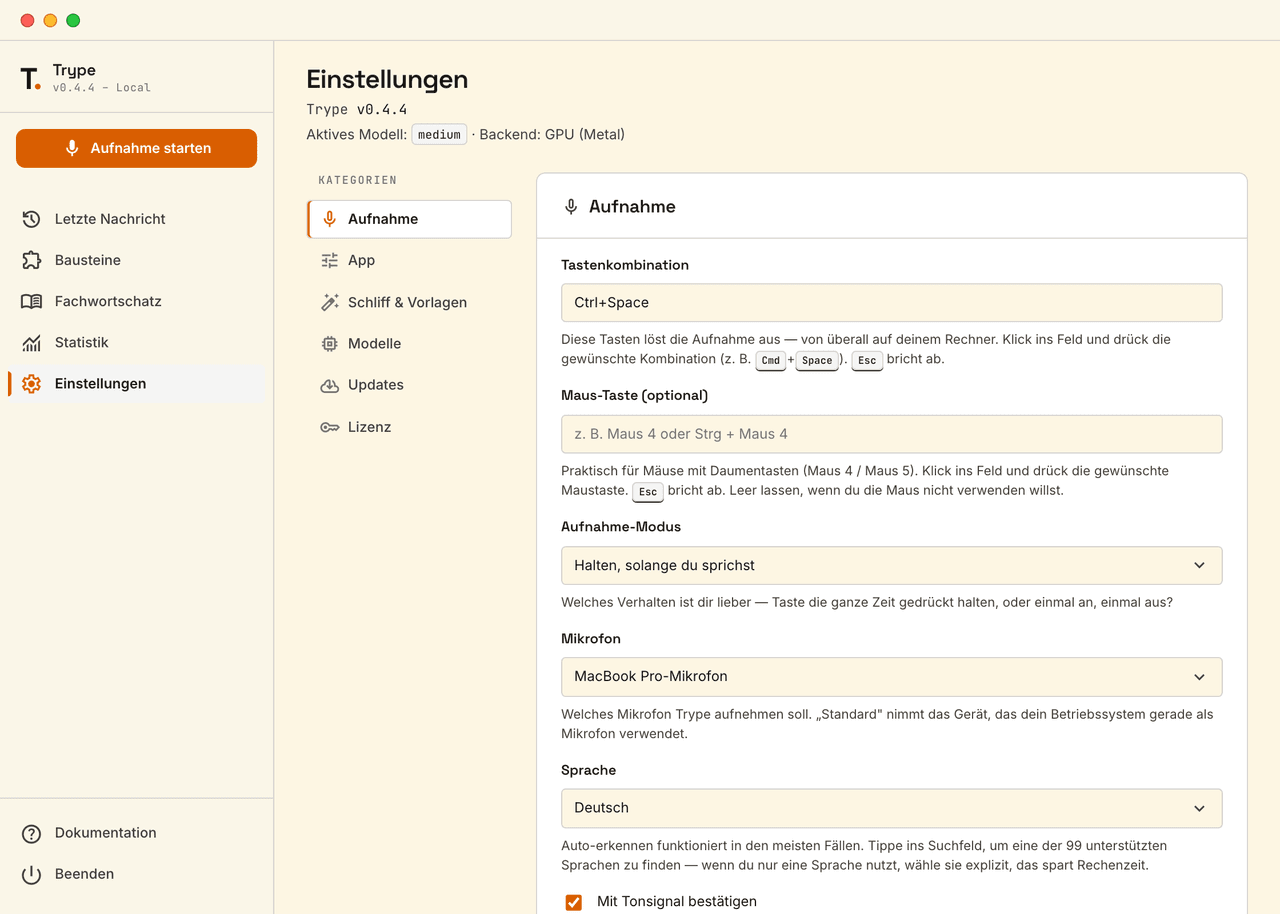The image size is (1280, 914).
Task: Open the Sprache dropdown set to Deutsch
Action: point(892,808)
